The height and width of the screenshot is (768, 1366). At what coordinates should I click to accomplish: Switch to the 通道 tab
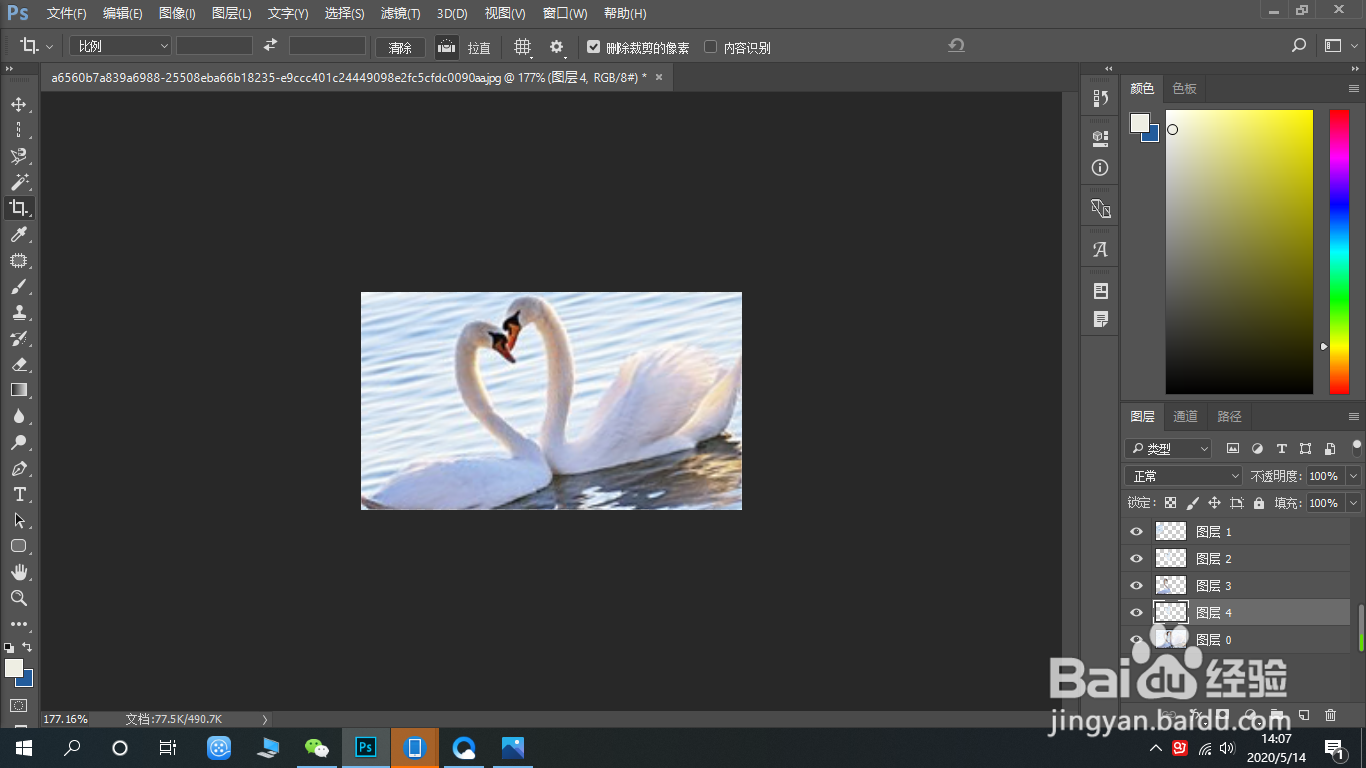[x=1185, y=417]
